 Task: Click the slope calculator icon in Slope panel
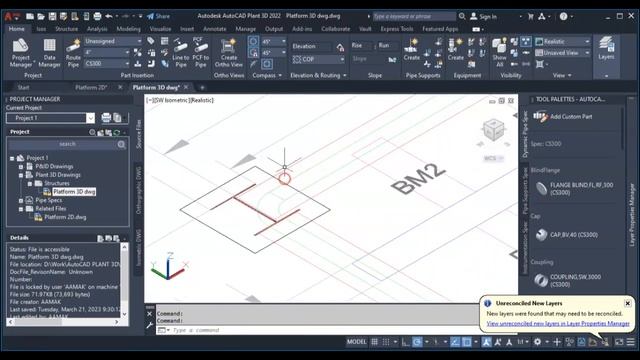pyautogui.click(x=392, y=60)
